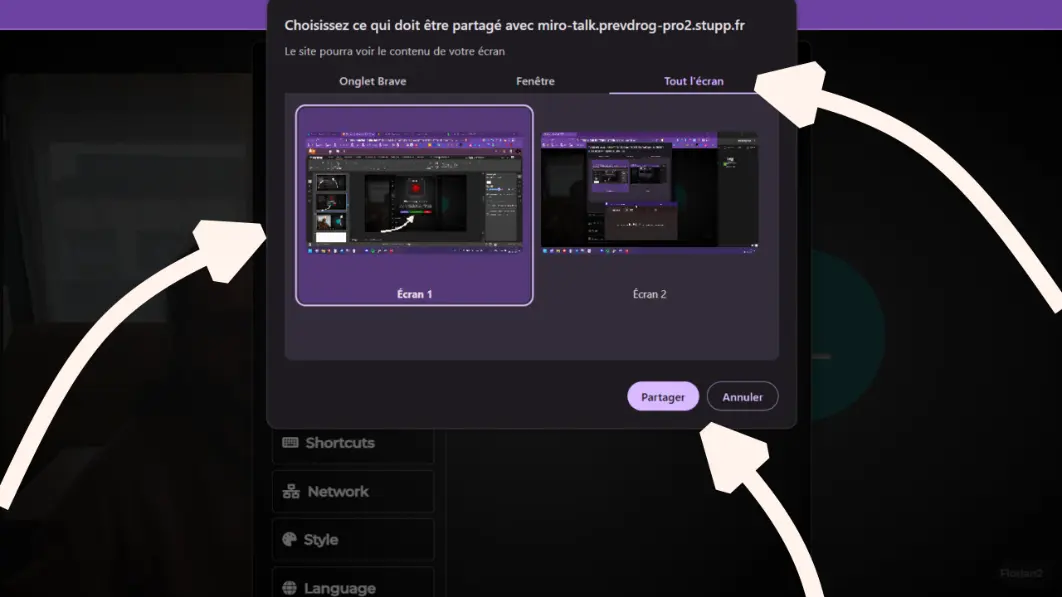Select the Écran 1 screen preview
This screenshot has width=1062, height=597.
pos(414,205)
